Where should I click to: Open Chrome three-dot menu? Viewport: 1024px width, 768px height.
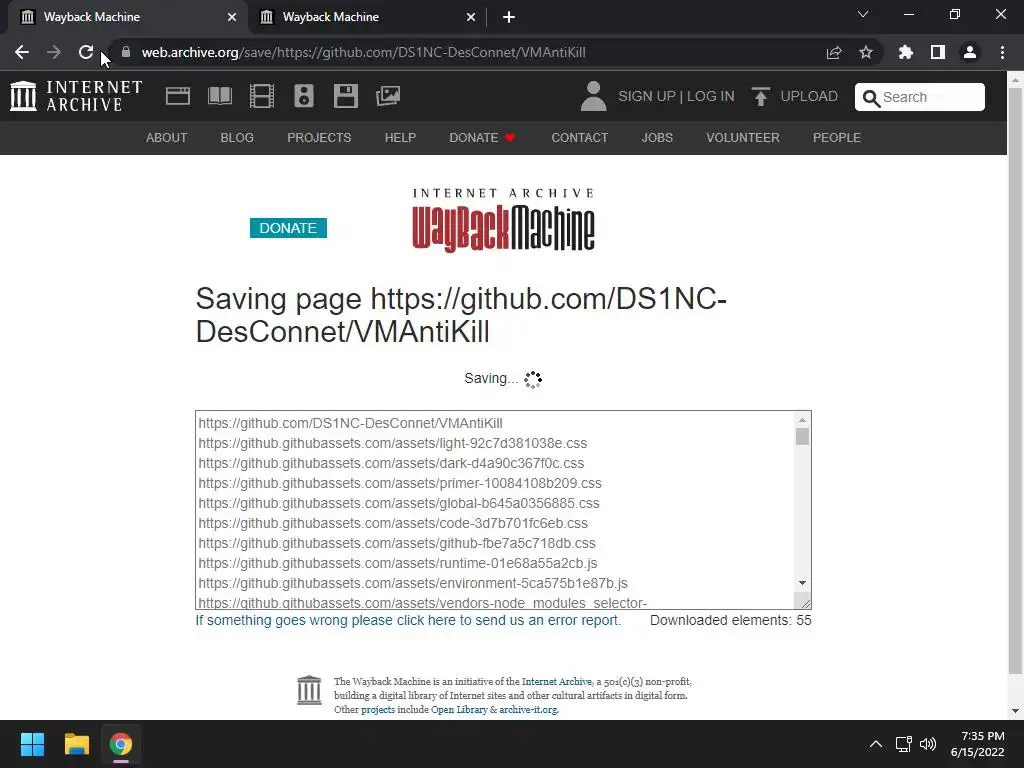[x=1002, y=52]
